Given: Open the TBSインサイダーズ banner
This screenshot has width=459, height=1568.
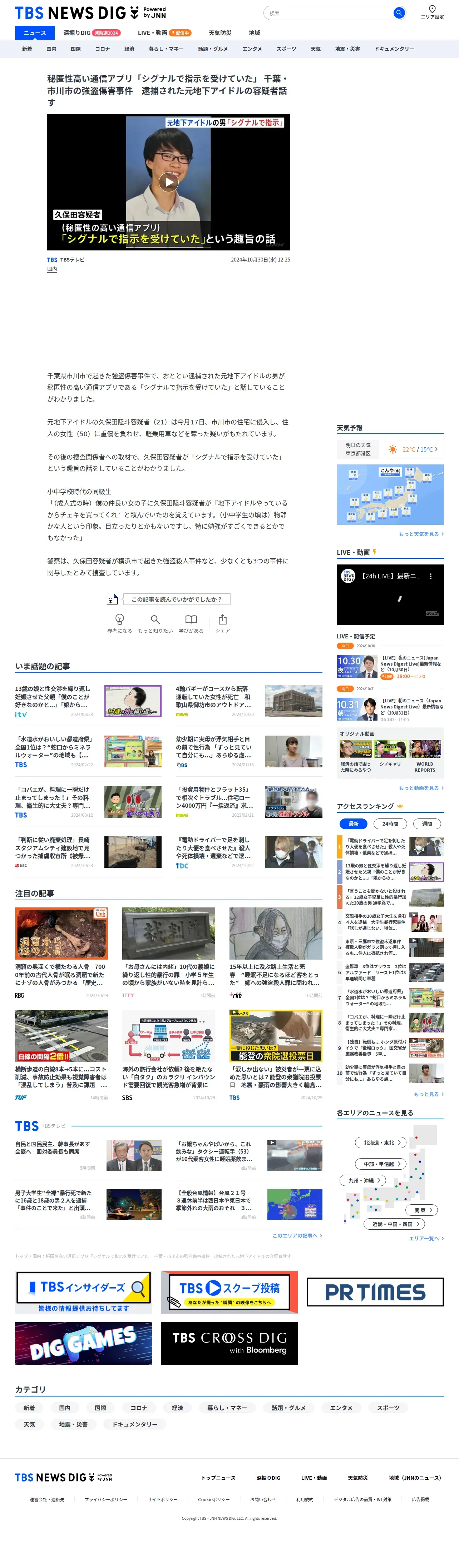Looking at the screenshot, I should pyautogui.click(x=83, y=1291).
